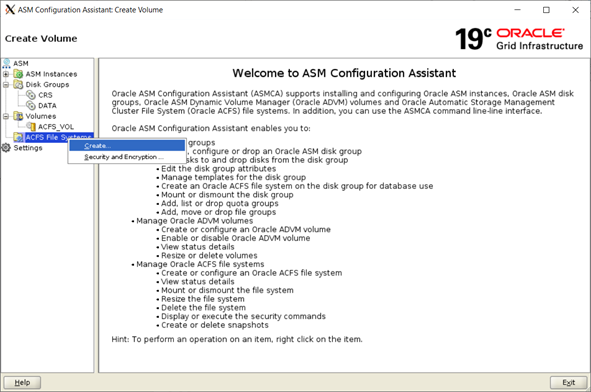The image size is (591, 392).
Task: Click the Create or delete snapshots line
Action: tap(215, 325)
